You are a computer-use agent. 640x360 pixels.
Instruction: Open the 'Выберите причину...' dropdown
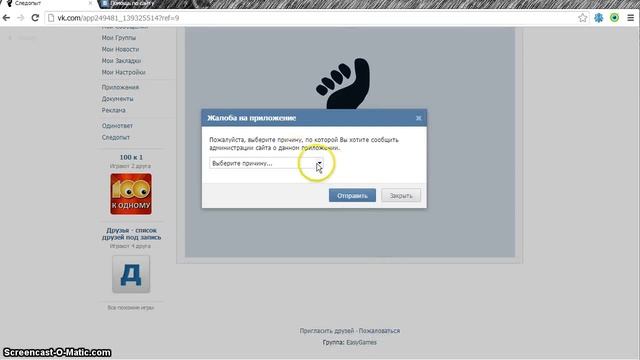pos(266,163)
